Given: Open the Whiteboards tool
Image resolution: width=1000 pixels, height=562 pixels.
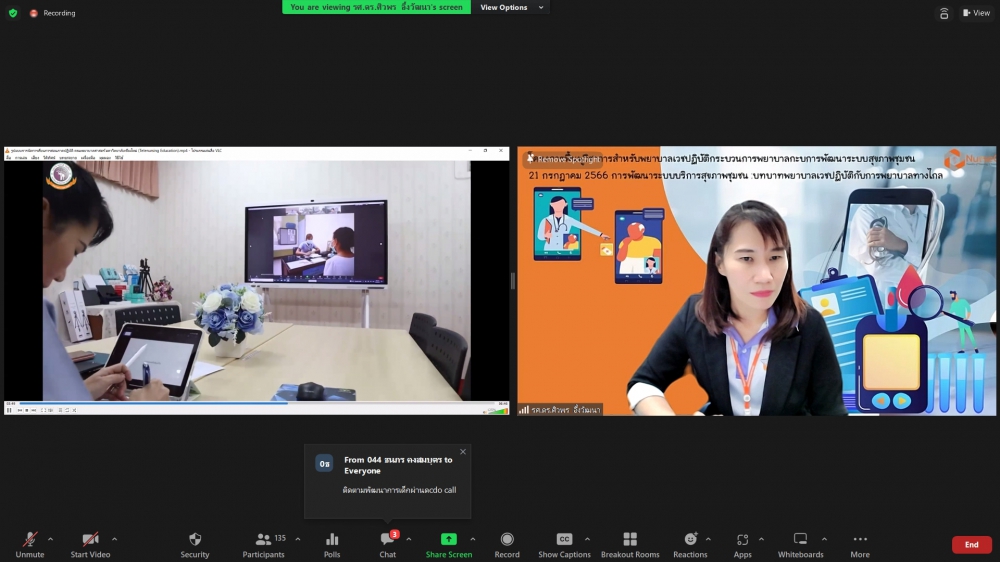Looking at the screenshot, I should point(800,544).
